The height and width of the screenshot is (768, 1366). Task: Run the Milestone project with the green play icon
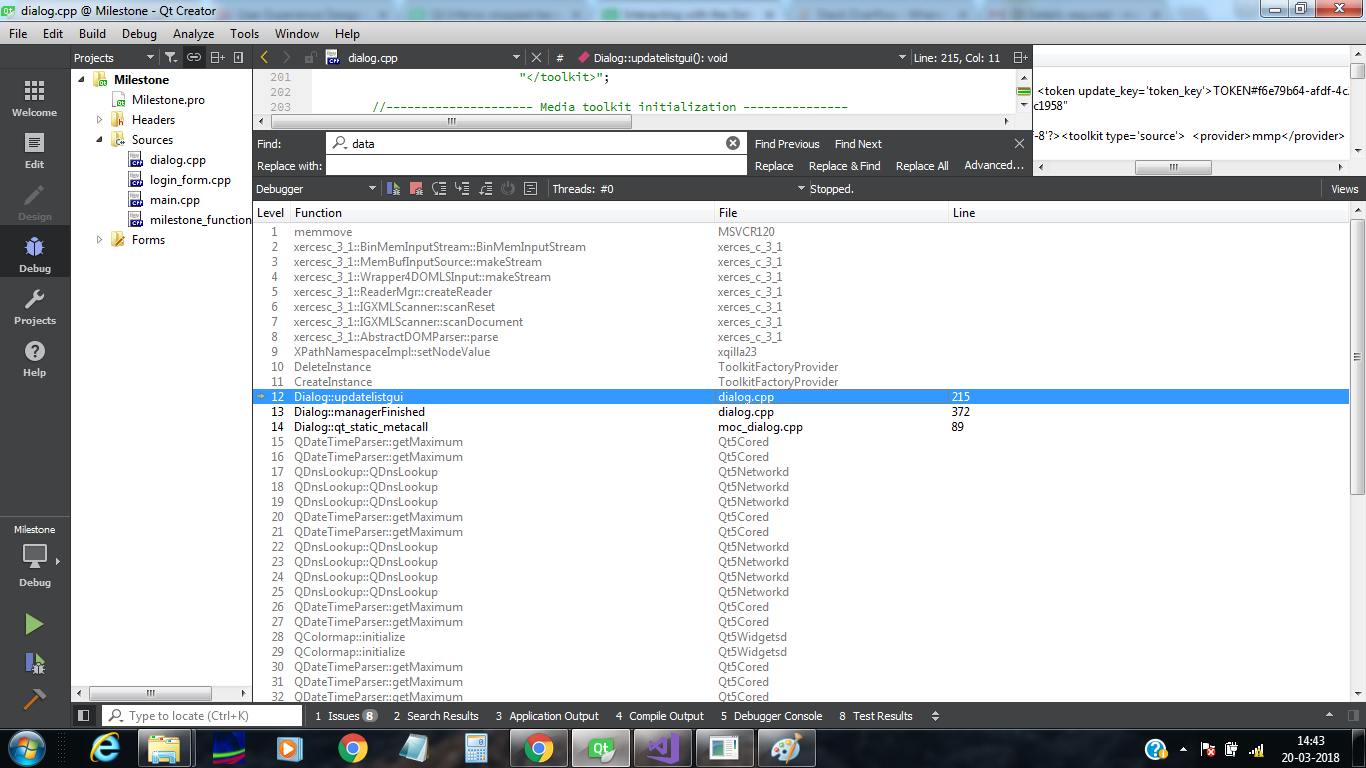point(34,624)
